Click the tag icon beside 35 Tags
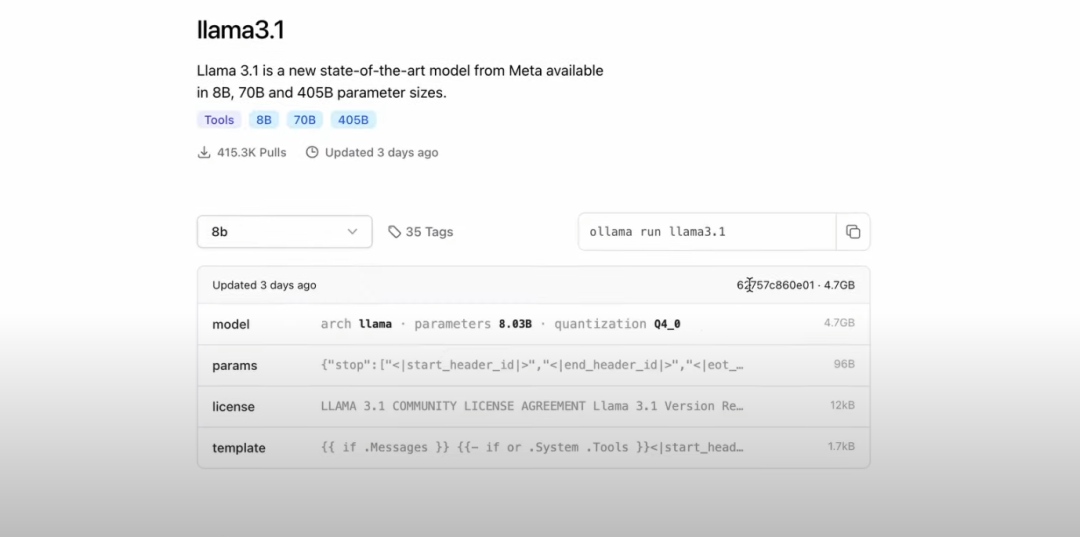The image size is (1080, 537). [395, 232]
